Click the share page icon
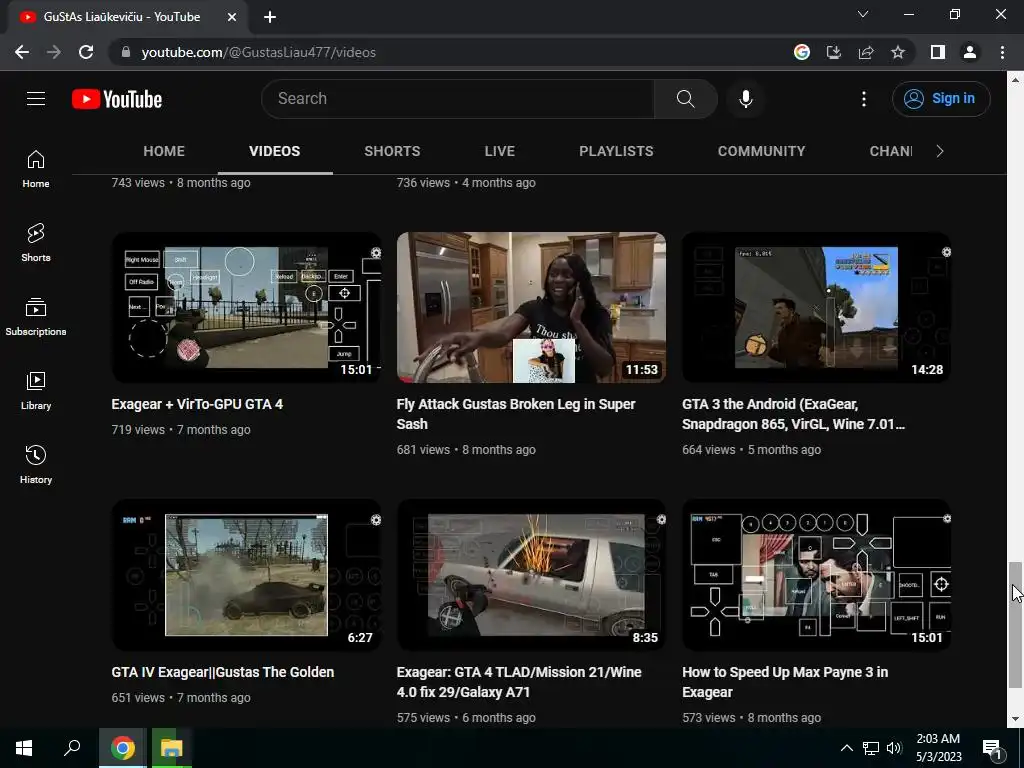This screenshot has height=768, width=1024. click(x=866, y=52)
